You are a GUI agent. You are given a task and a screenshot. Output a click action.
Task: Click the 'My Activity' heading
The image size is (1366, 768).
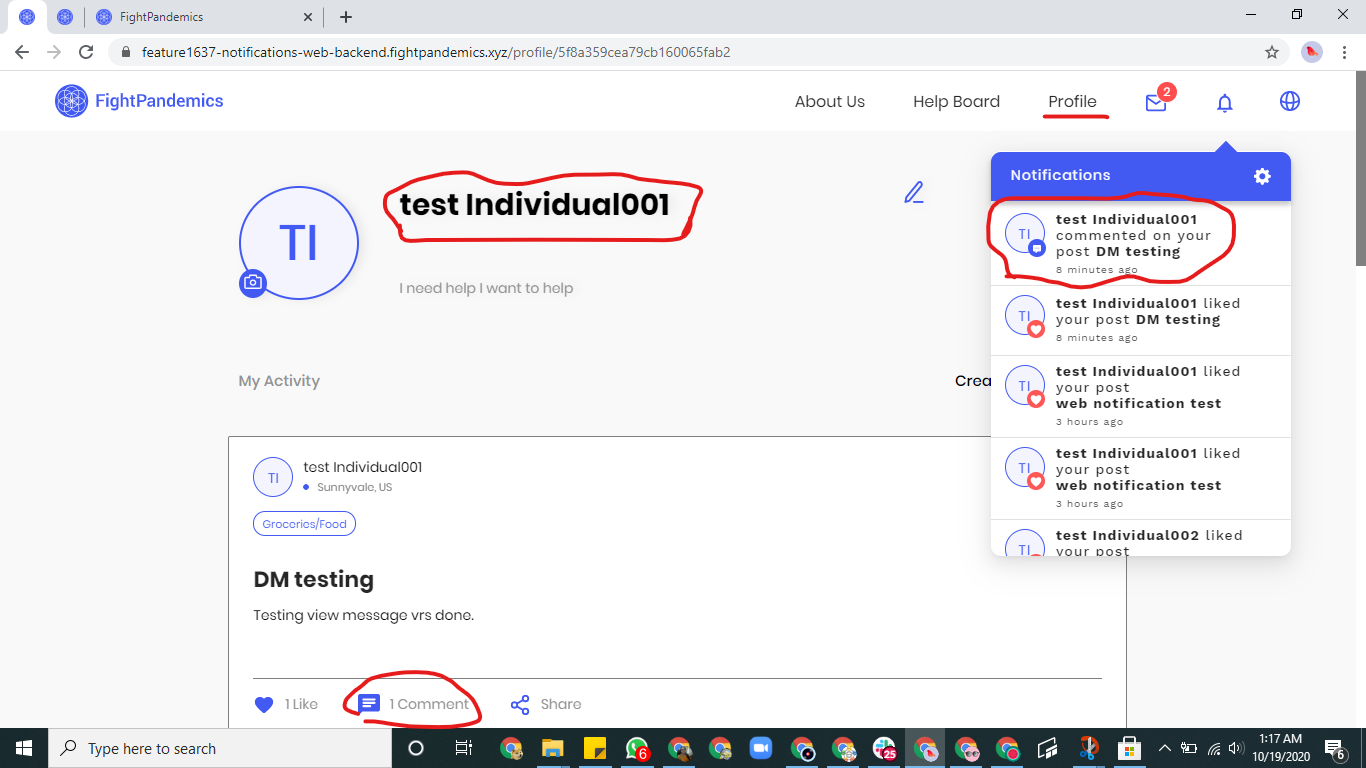(x=279, y=381)
